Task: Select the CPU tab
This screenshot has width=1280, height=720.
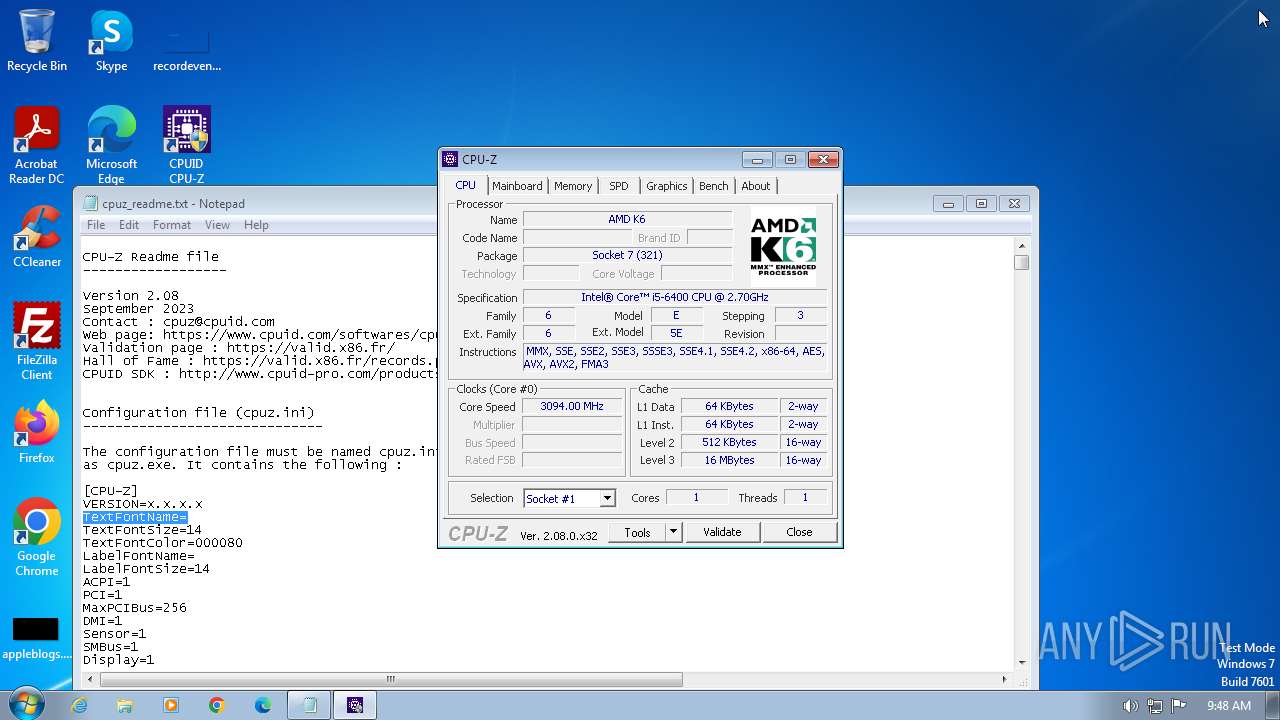Action: [x=466, y=185]
